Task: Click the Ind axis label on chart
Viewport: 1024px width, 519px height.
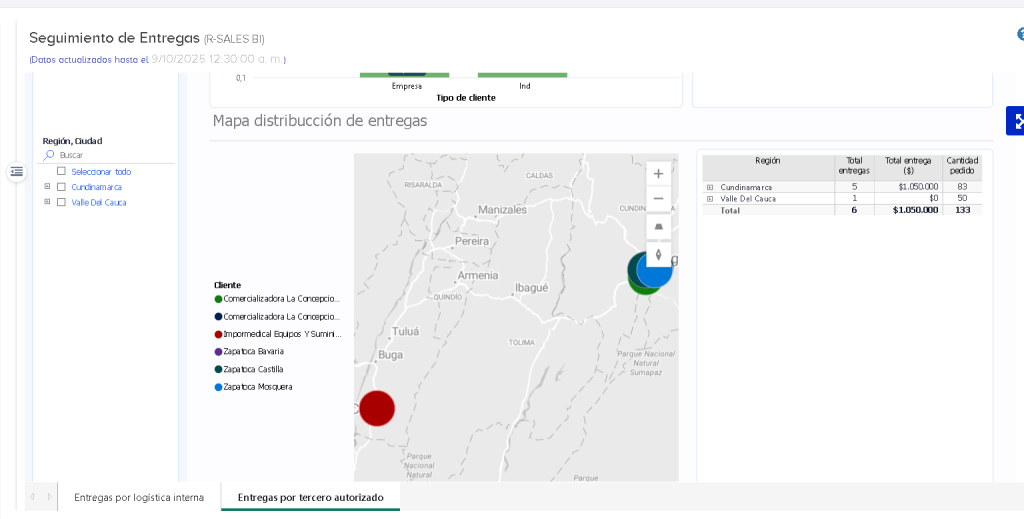Action: click(525, 86)
